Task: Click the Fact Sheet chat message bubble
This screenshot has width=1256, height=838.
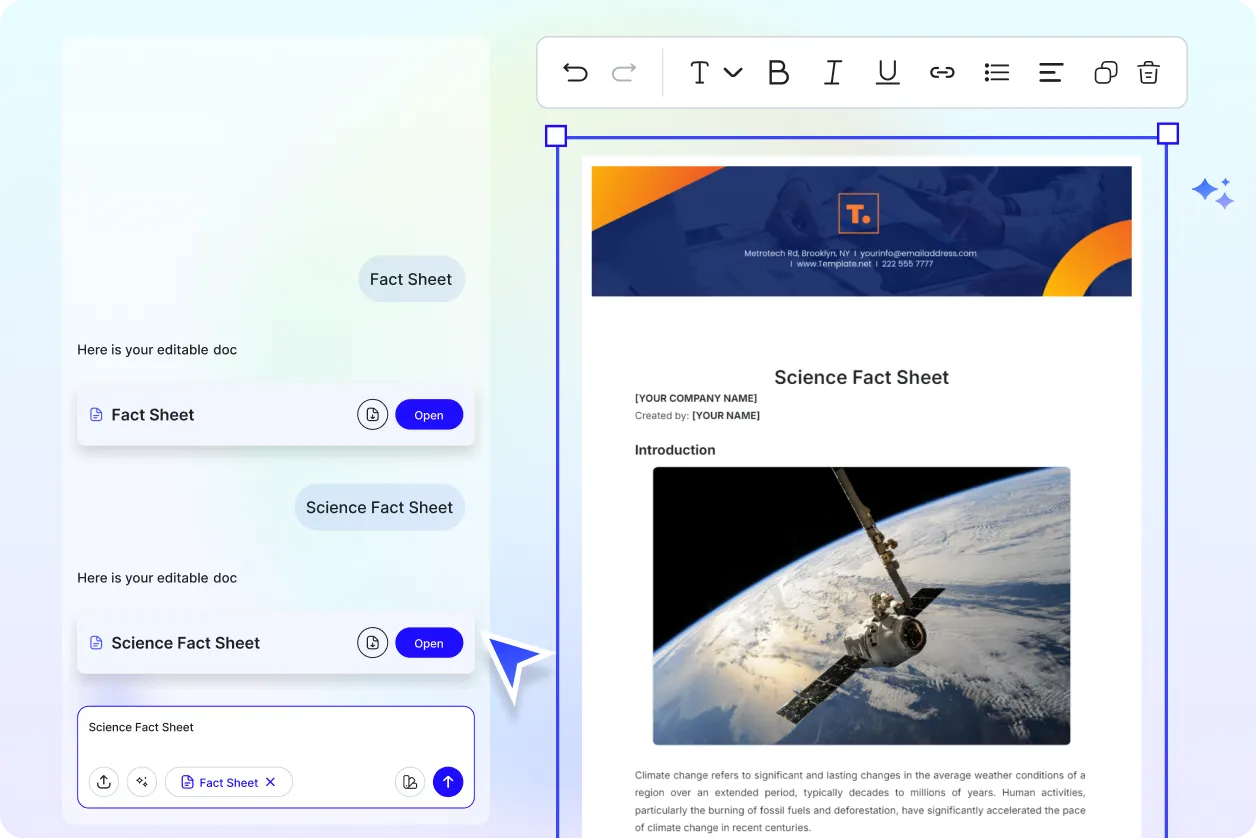Action: pyautogui.click(x=412, y=279)
